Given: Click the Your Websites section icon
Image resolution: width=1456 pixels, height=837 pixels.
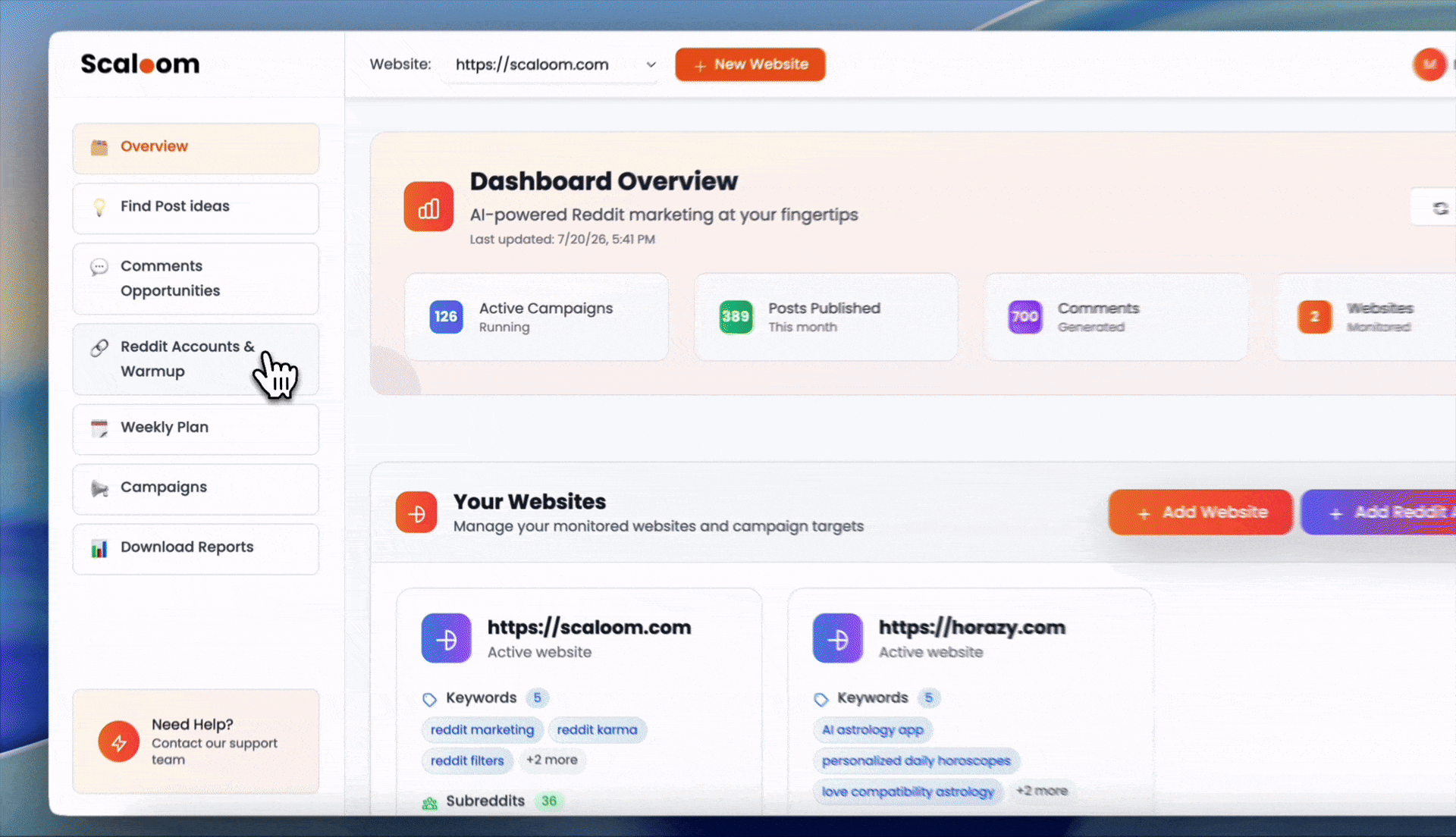Looking at the screenshot, I should [416, 513].
